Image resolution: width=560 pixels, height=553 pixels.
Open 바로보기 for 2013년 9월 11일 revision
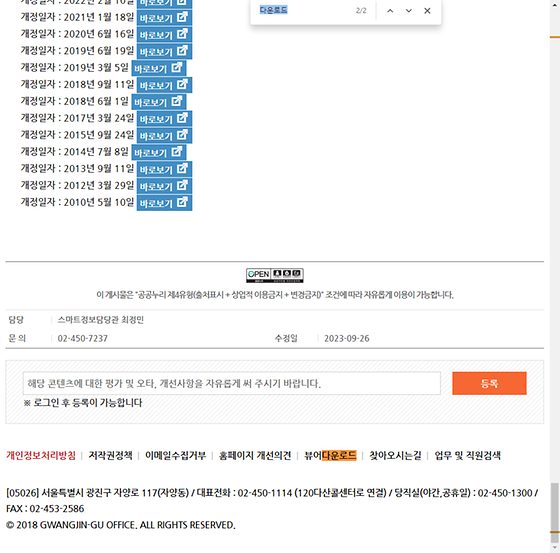pyautogui.click(x=164, y=169)
